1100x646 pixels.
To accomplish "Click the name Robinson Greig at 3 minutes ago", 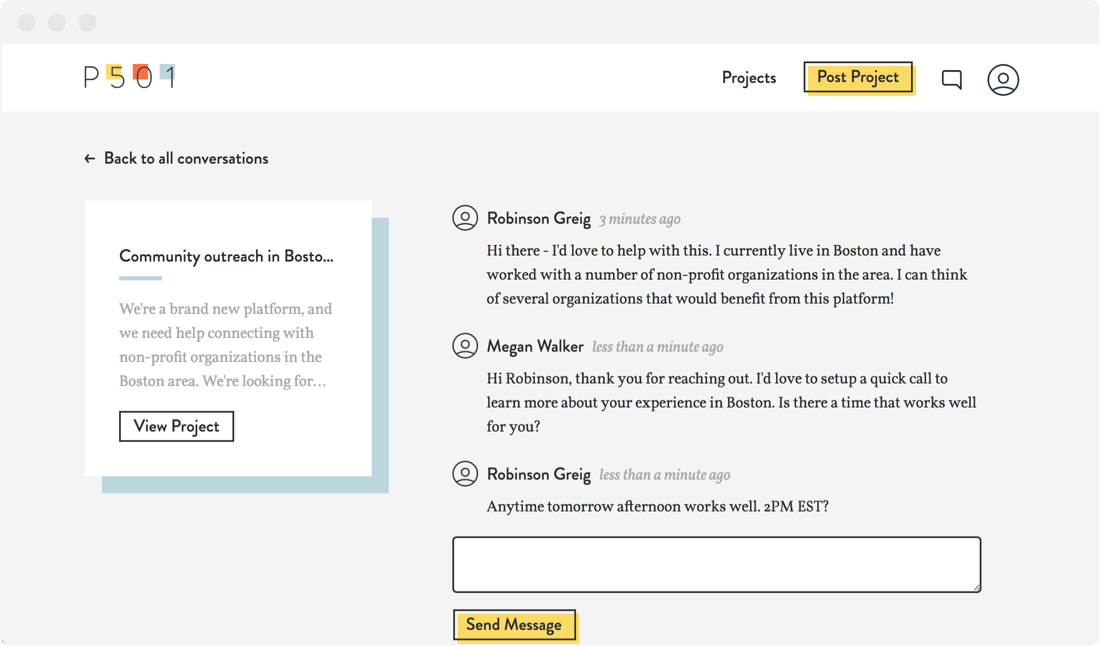I will tap(538, 219).
